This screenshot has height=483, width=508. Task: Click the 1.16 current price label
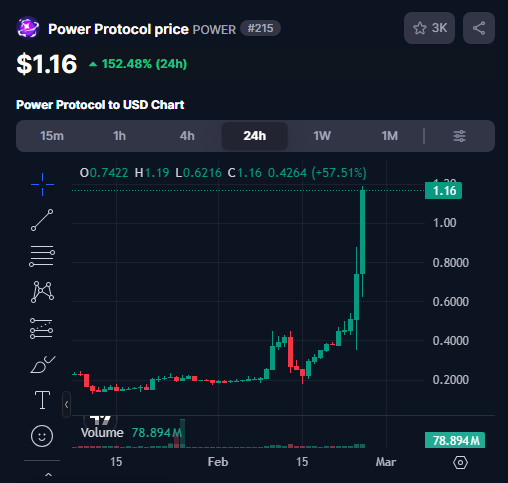pos(443,191)
